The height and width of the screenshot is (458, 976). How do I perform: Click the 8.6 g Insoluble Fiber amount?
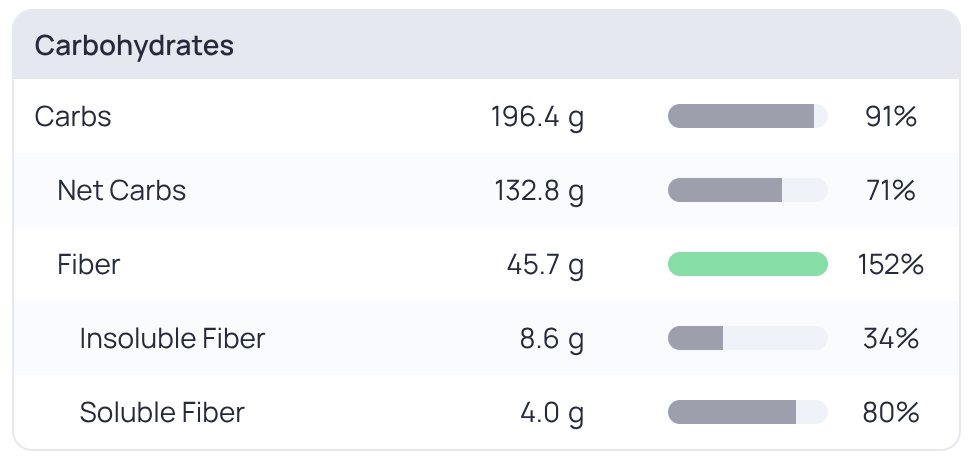click(552, 339)
